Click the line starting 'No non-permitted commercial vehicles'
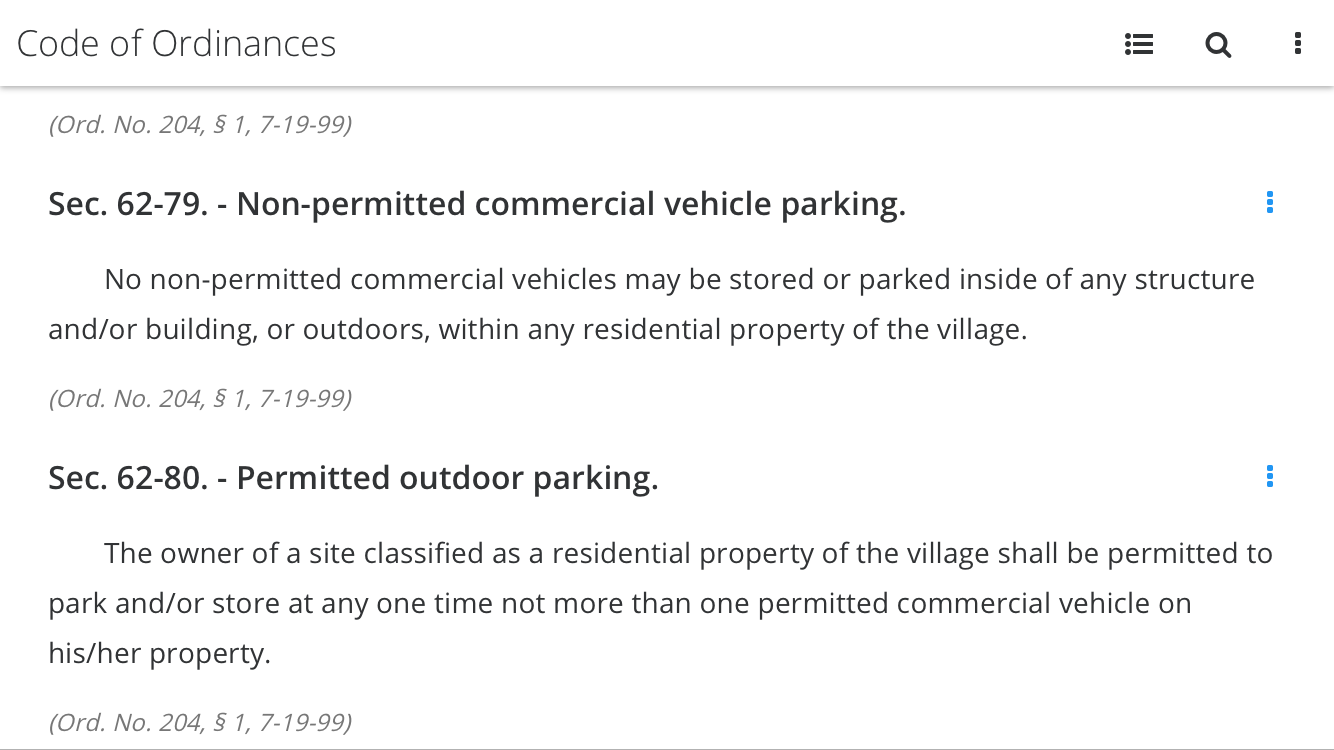1334x750 pixels. (679, 279)
